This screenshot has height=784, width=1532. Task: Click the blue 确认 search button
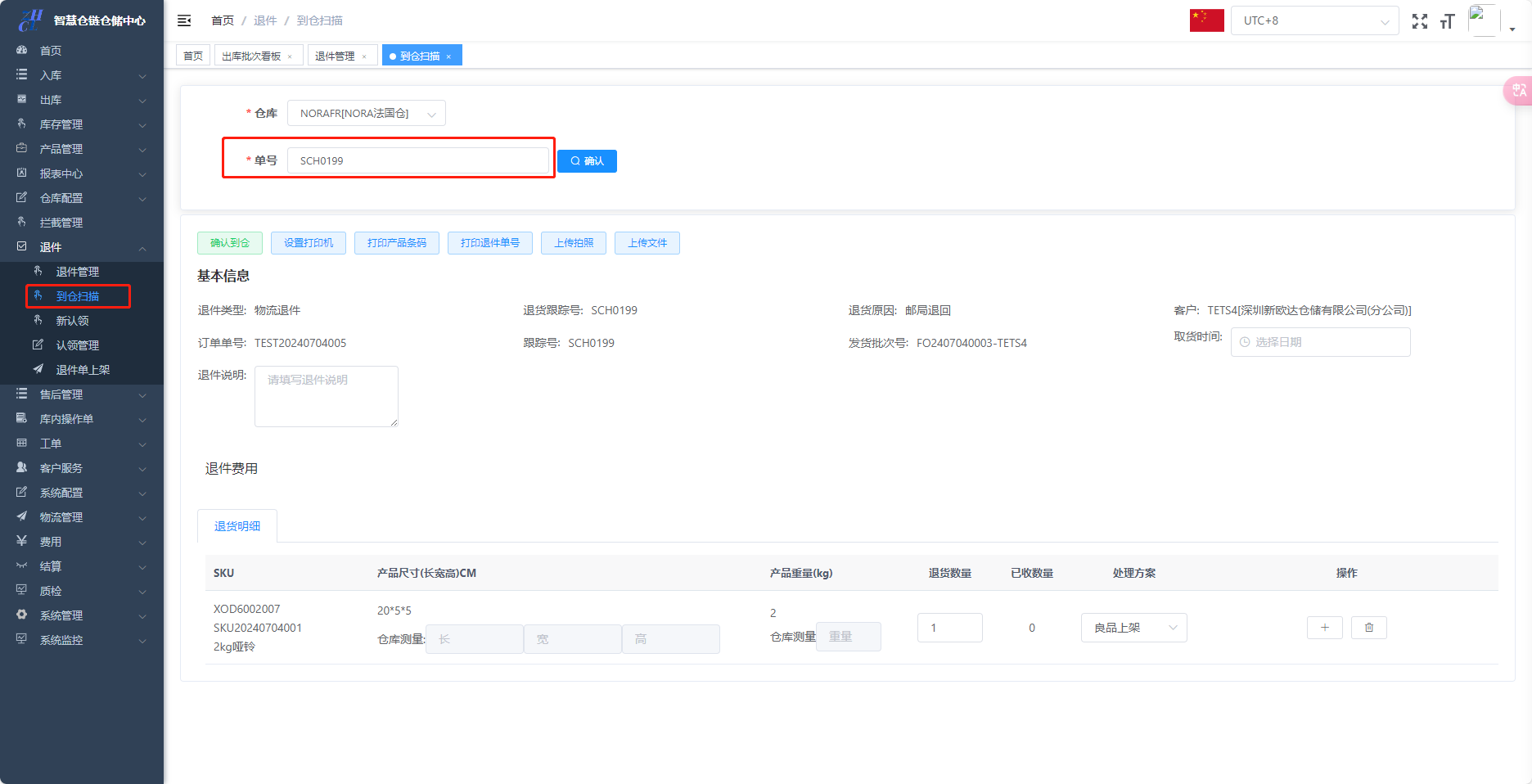pos(587,161)
